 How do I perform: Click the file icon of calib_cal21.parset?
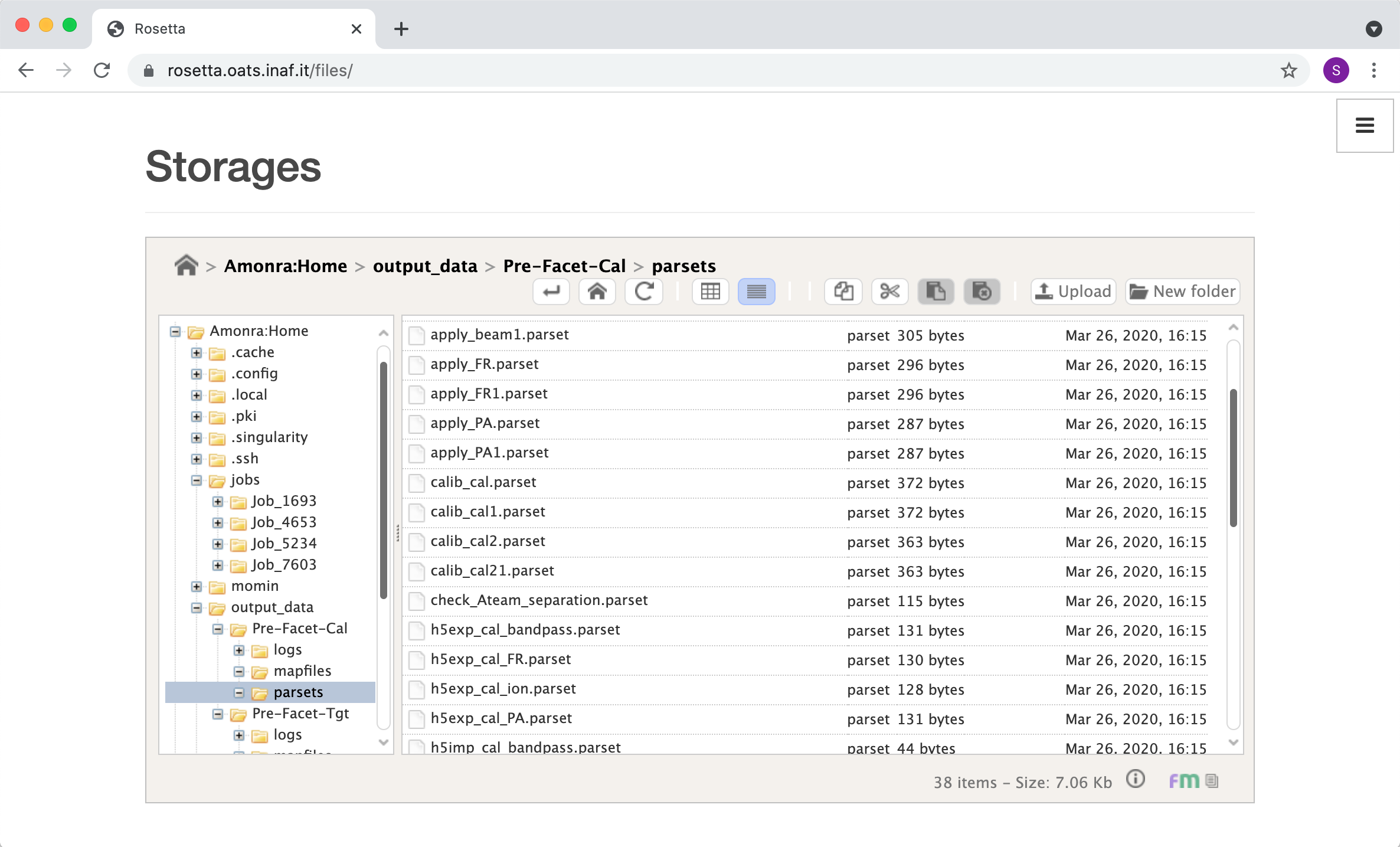417,571
